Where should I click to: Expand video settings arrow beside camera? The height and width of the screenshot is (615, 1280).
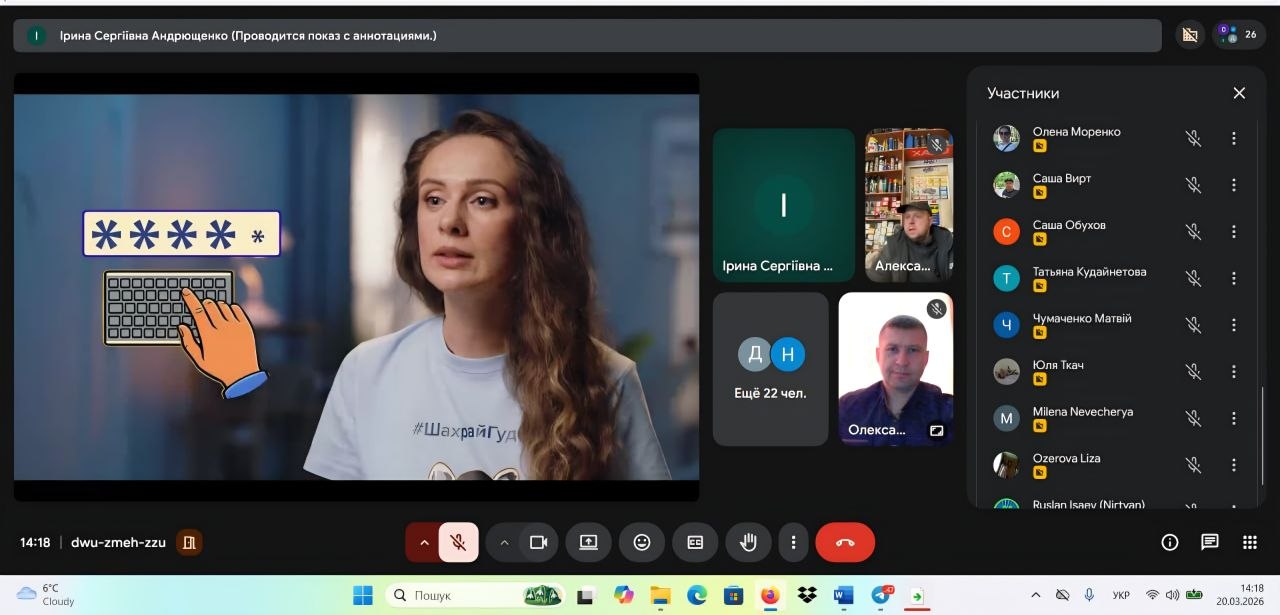coord(504,542)
